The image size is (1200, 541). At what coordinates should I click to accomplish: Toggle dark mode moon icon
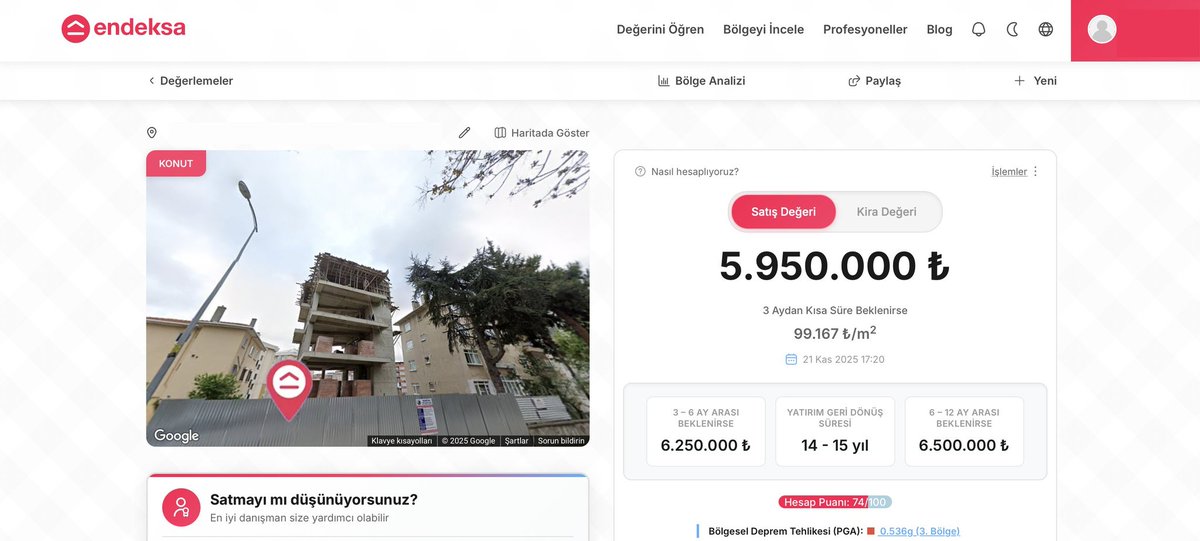[x=1012, y=30]
